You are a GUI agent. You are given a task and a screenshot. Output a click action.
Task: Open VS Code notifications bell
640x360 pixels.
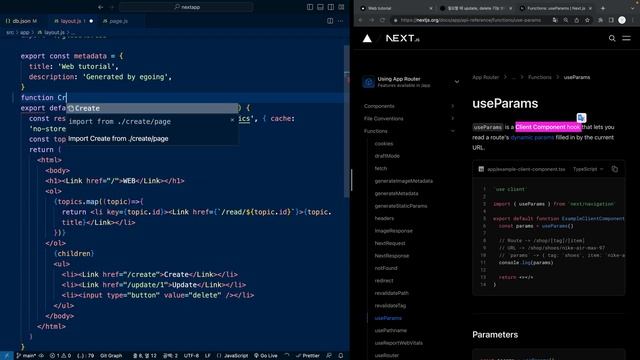(x=341, y=356)
